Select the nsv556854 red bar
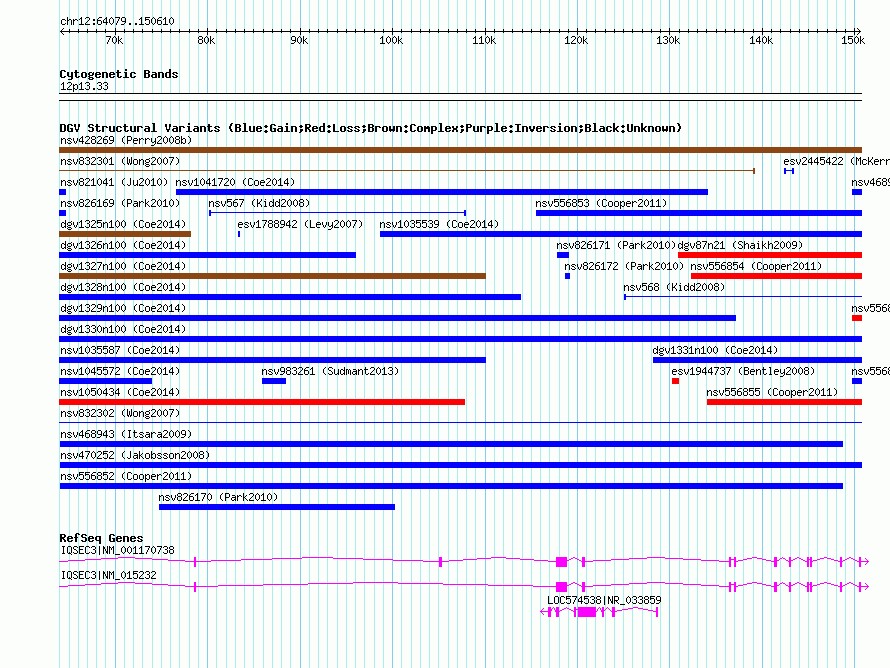The width and height of the screenshot is (890, 668). click(776, 276)
